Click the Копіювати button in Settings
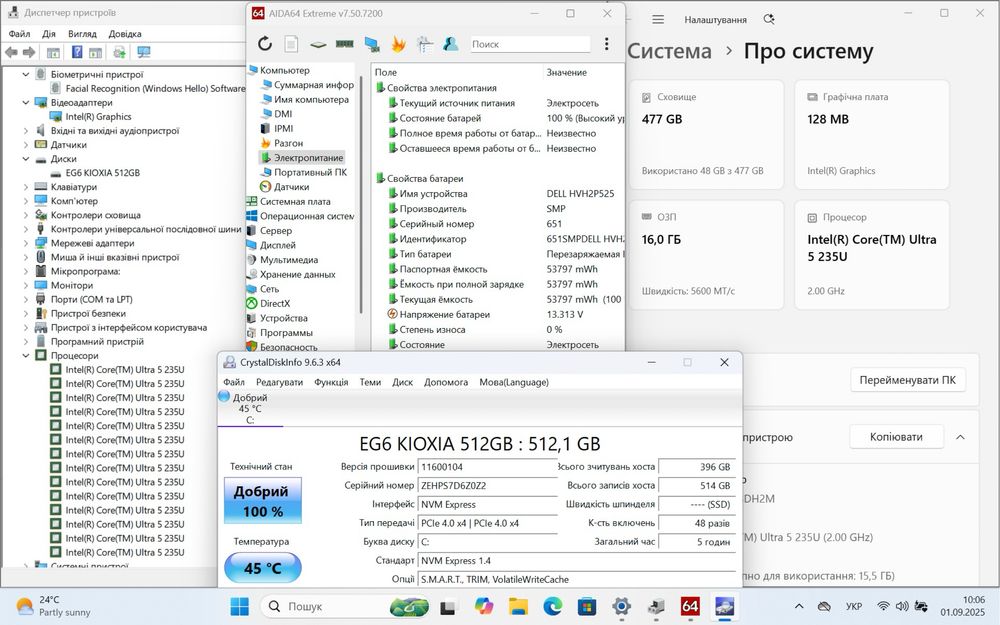 pyautogui.click(x=896, y=437)
